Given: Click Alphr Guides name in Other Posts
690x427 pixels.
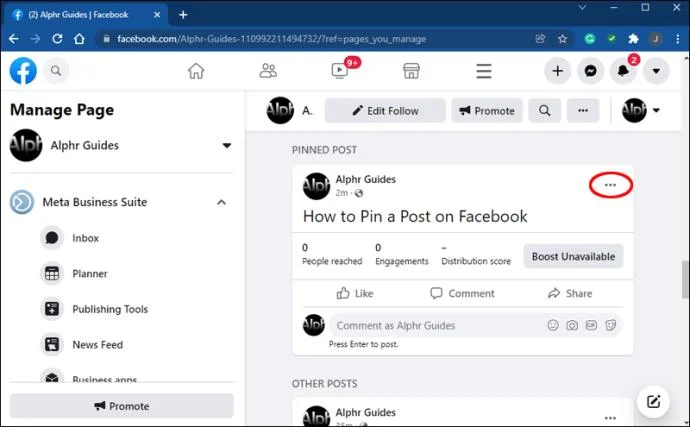Looking at the screenshot, I should (x=366, y=412).
